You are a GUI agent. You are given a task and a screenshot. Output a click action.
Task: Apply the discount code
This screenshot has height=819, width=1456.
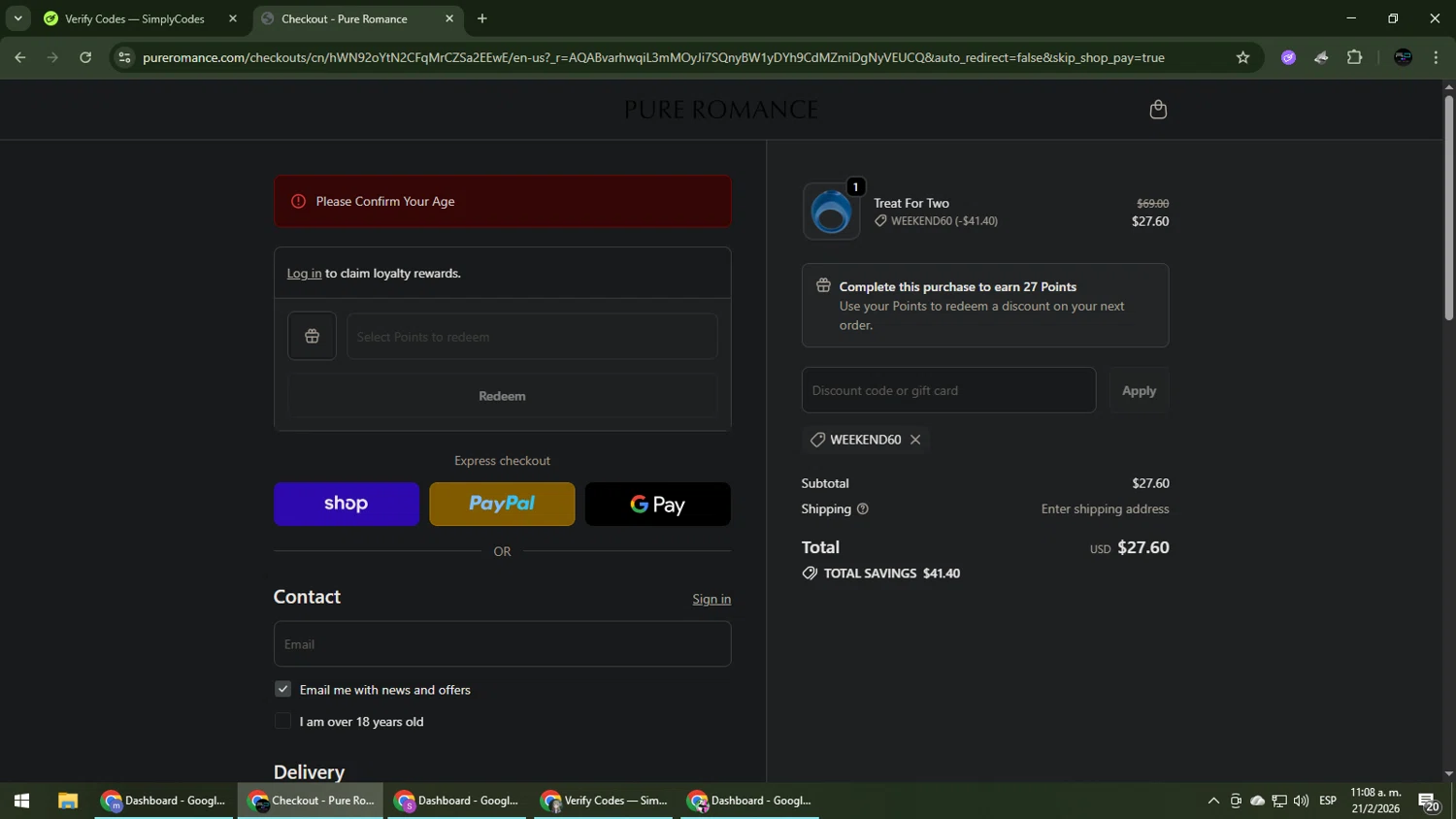[x=1139, y=390]
